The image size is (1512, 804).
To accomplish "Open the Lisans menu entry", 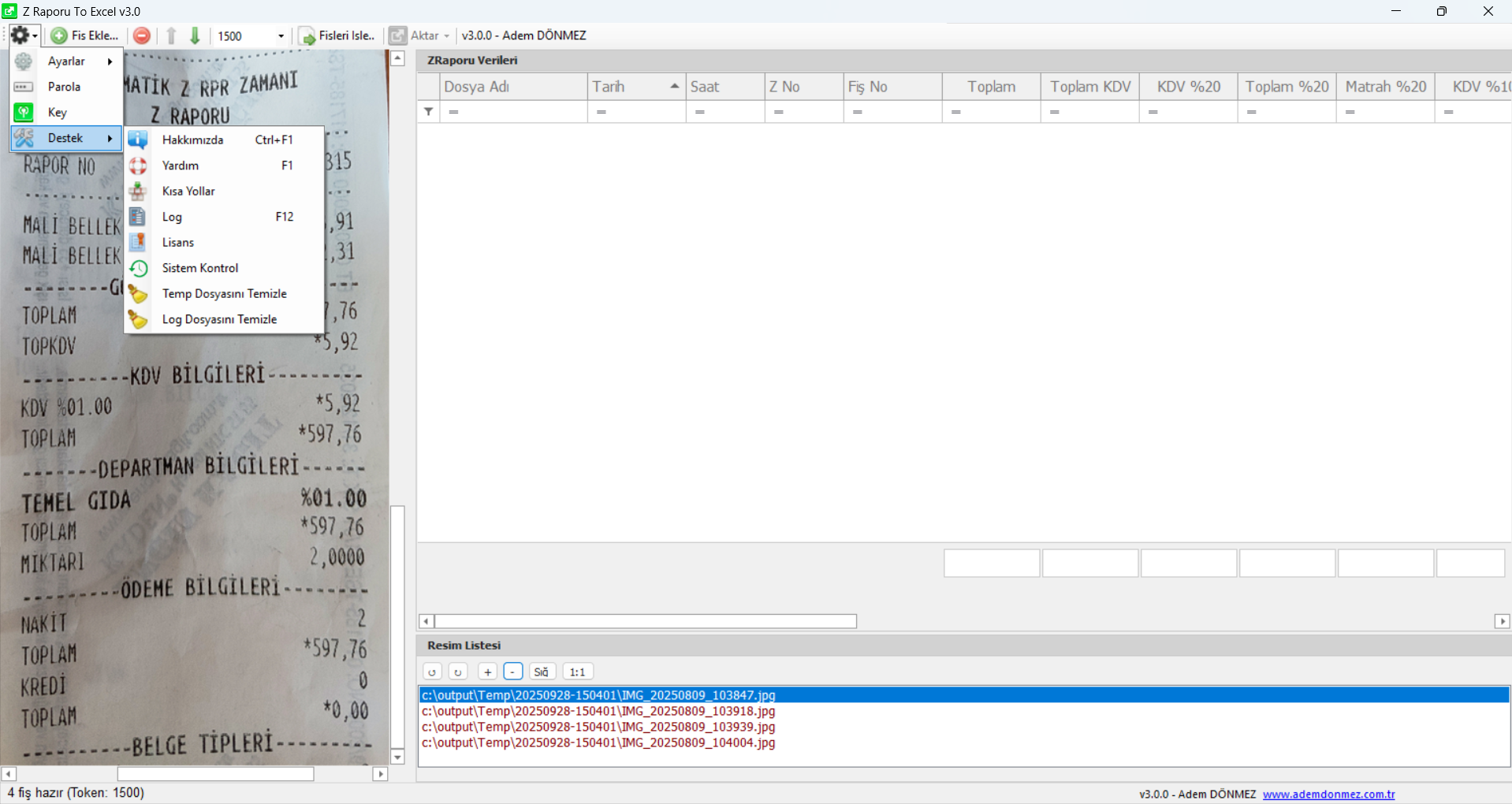I will pos(178,243).
